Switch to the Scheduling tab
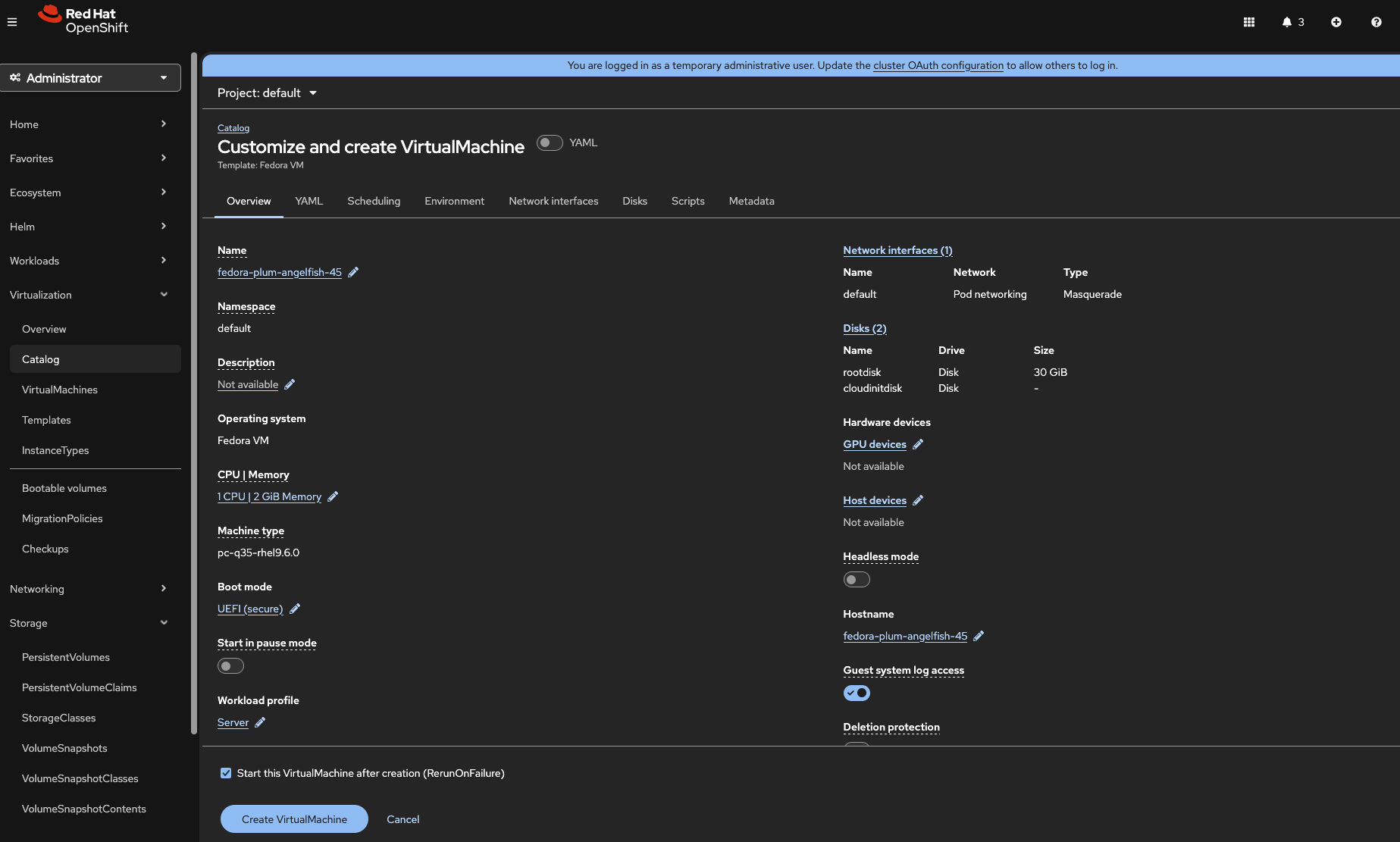 coord(374,201)
